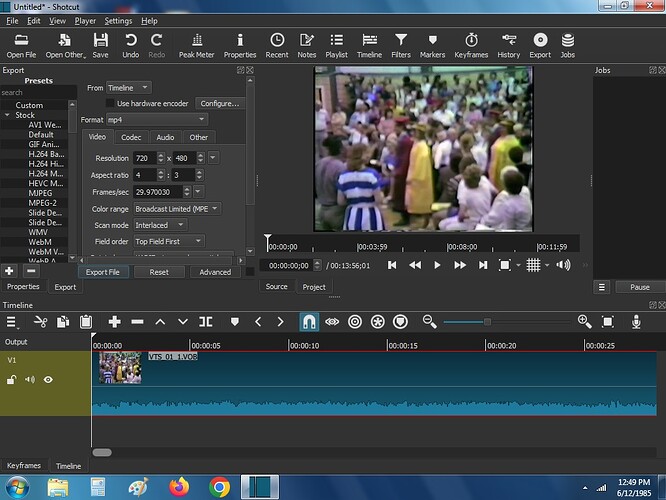The width and height of the screenshot is (666, 500).
Task: Toggle timeline Snap magnet icon
Action: coord(309,322)
